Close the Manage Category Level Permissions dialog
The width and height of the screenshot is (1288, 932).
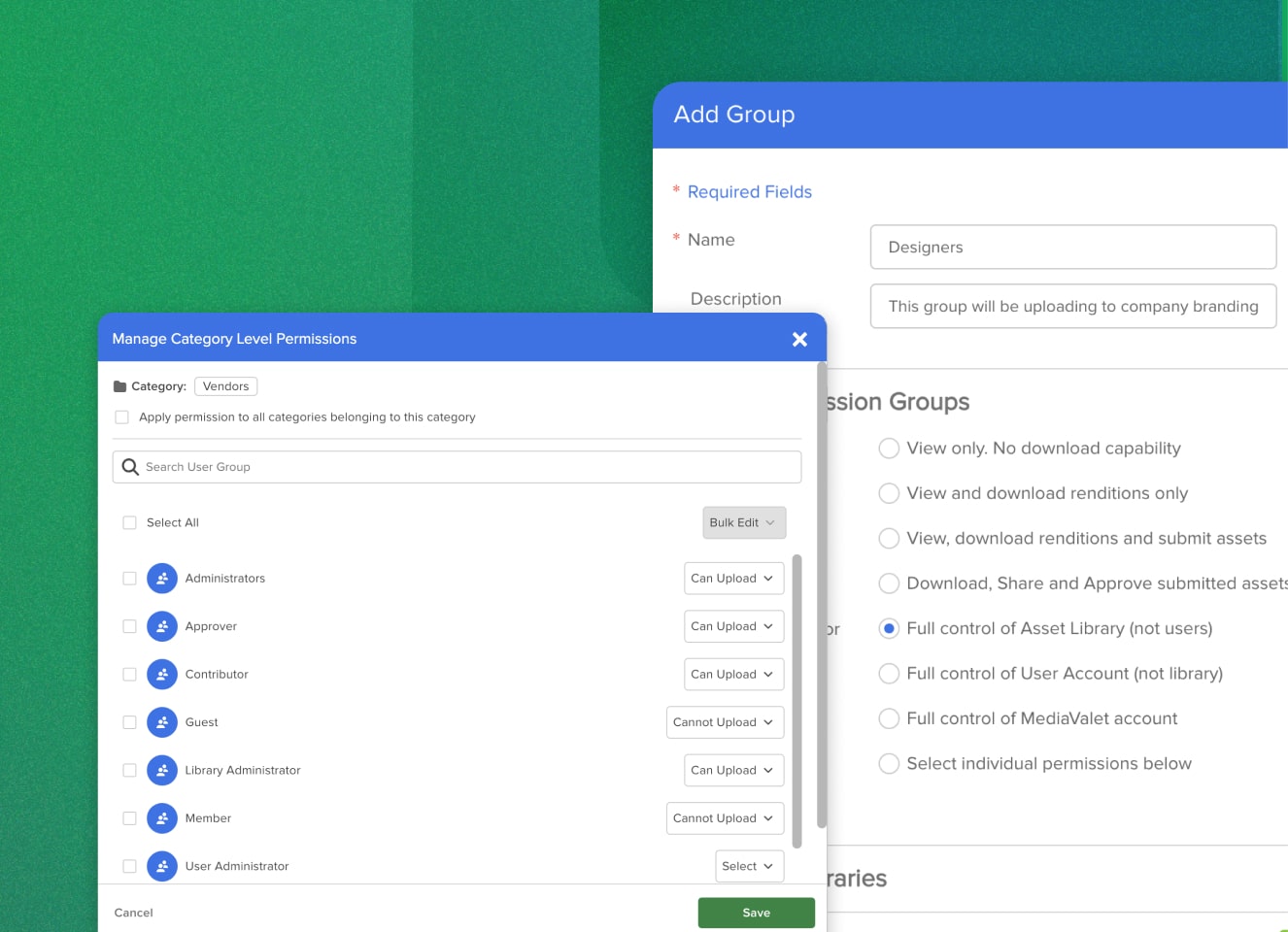pos(799,339)
